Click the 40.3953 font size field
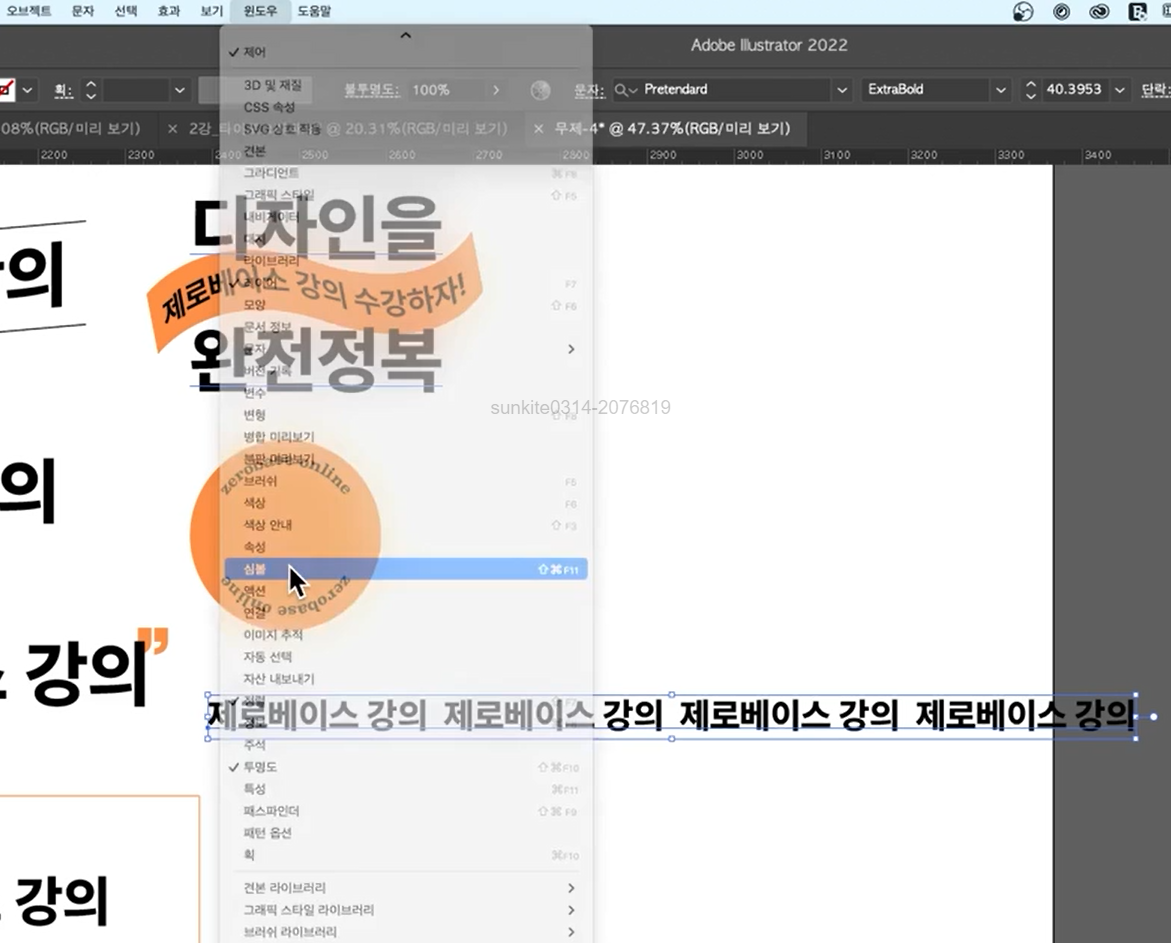This screenshot has height=943, width=1171. (x=1074, y=89)
